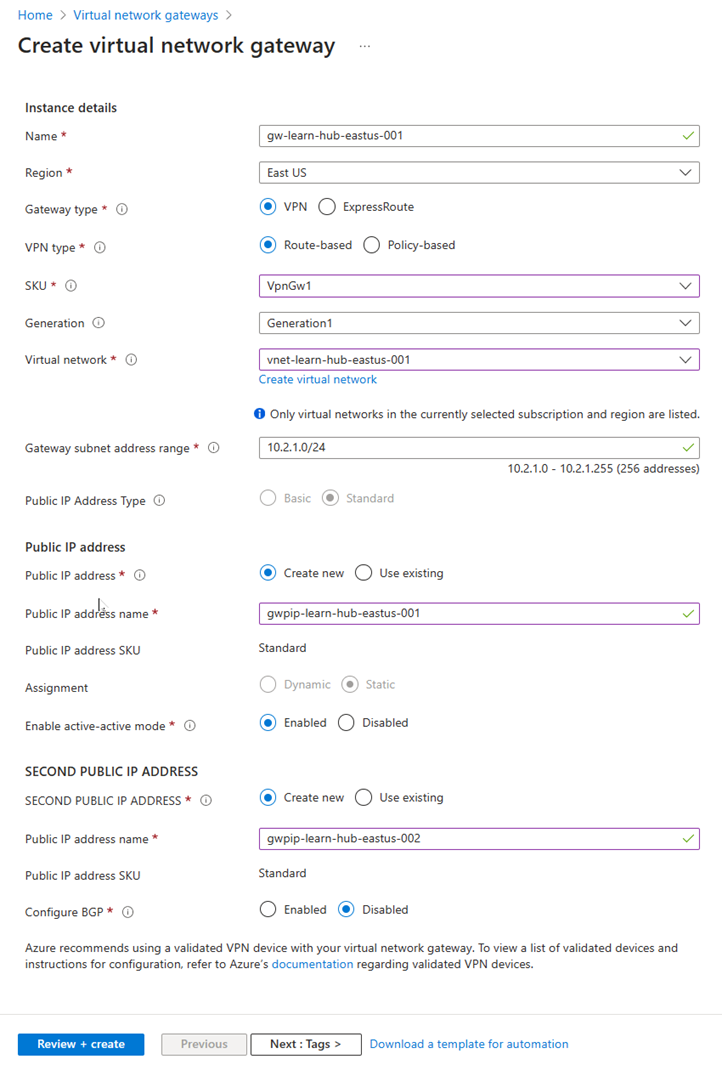This screenshot has width=722, height=1065.
Task: Click the Configure BGP info icon
Action: (128, 912)
